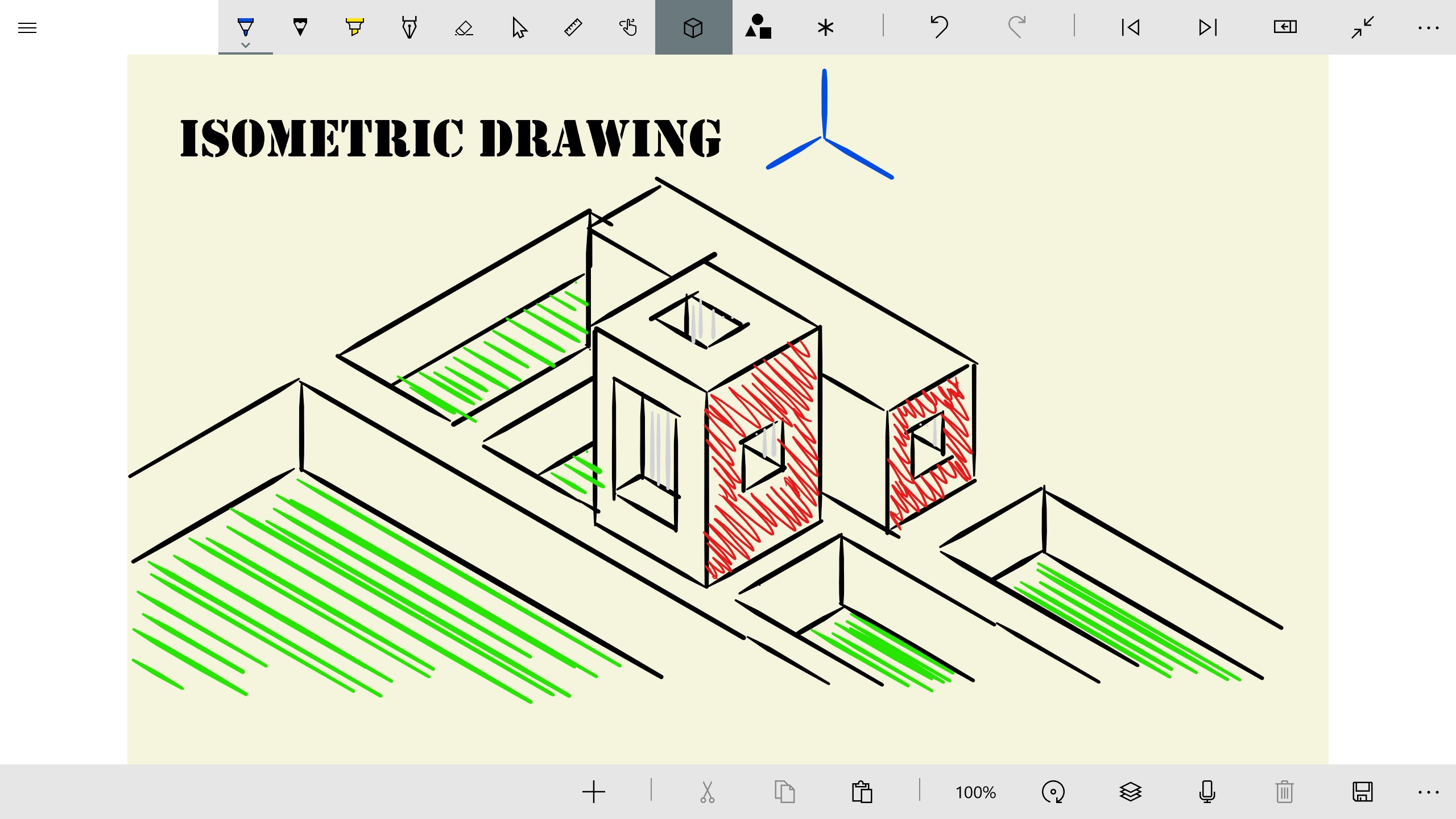Undo the last stroke
The image size is (1456, 819).
tap(939, 27)
